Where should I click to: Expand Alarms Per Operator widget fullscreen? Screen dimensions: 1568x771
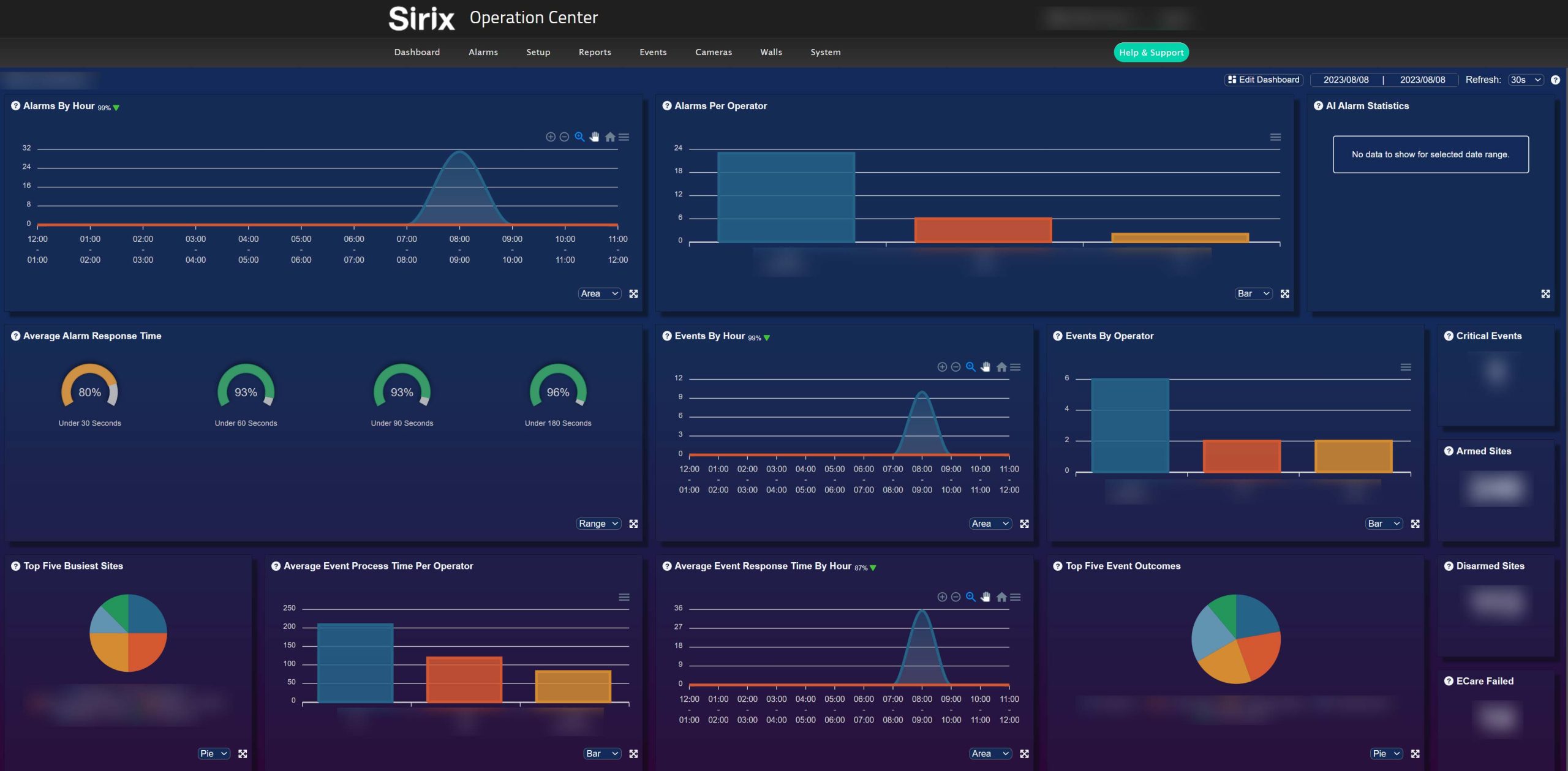point(1285,294)
